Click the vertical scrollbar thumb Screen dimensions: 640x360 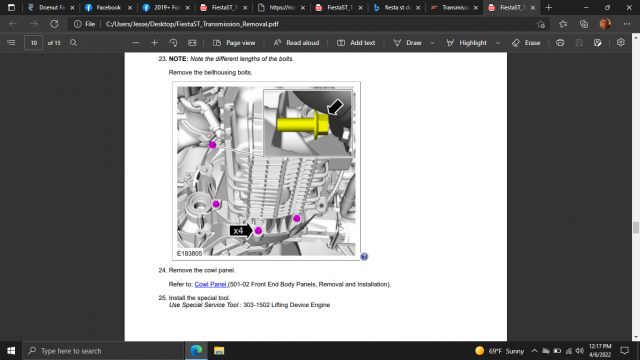click(636, 227)
